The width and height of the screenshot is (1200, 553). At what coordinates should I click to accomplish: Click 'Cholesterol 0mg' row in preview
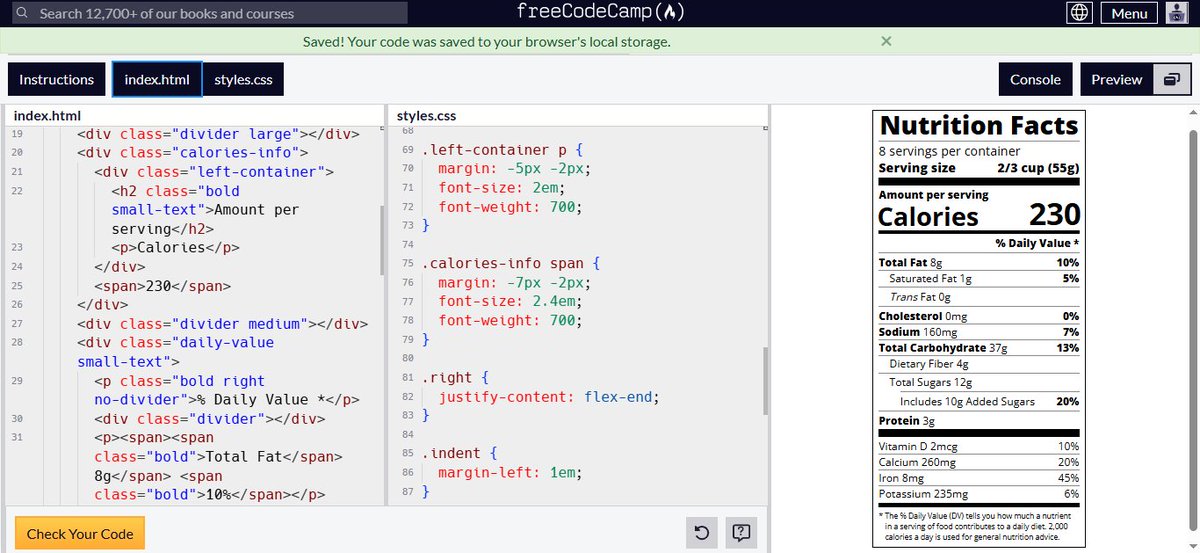[979, 316]
